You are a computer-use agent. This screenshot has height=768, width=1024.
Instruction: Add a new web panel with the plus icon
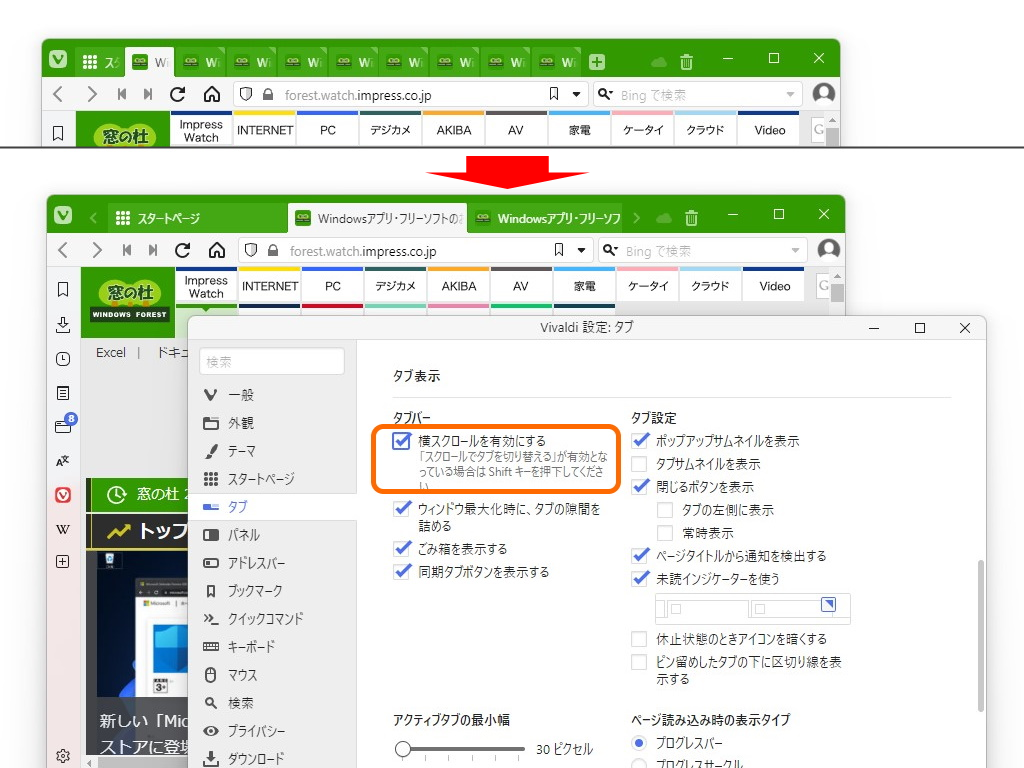click(x=63, y=561)
